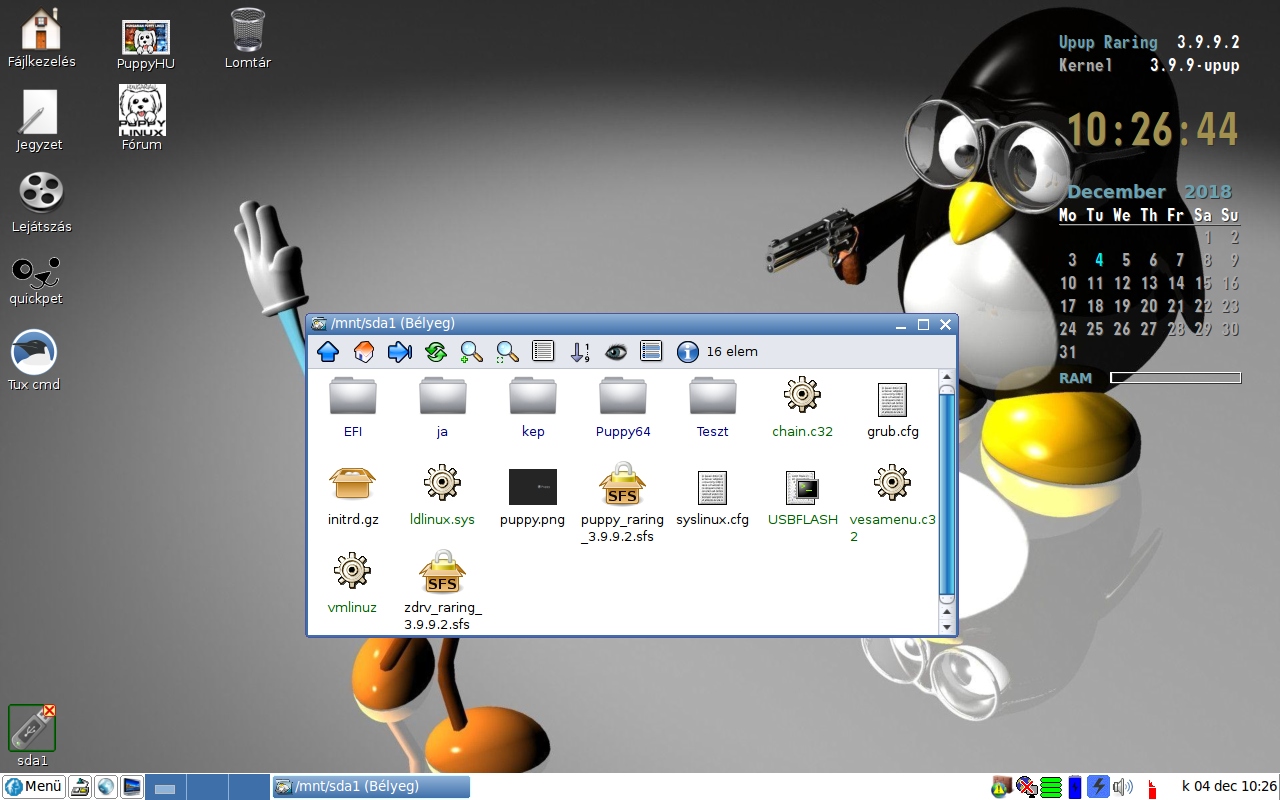Click the taskbar clock k 04 dec 10:26

pos(1229,787)
